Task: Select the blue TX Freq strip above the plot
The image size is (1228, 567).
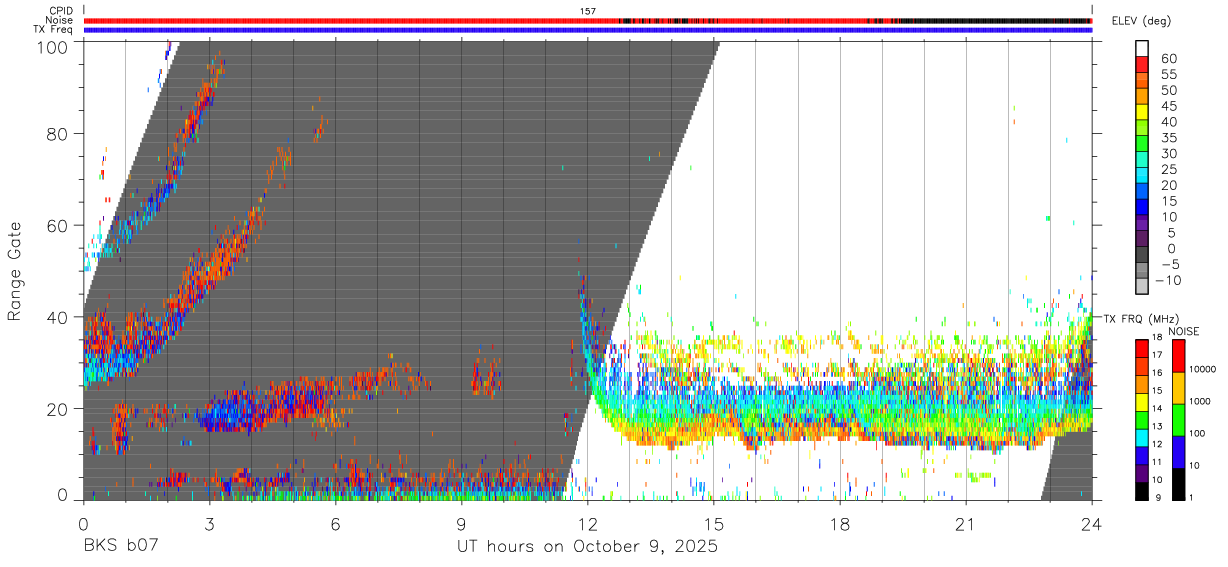Action: click(588, 30)
